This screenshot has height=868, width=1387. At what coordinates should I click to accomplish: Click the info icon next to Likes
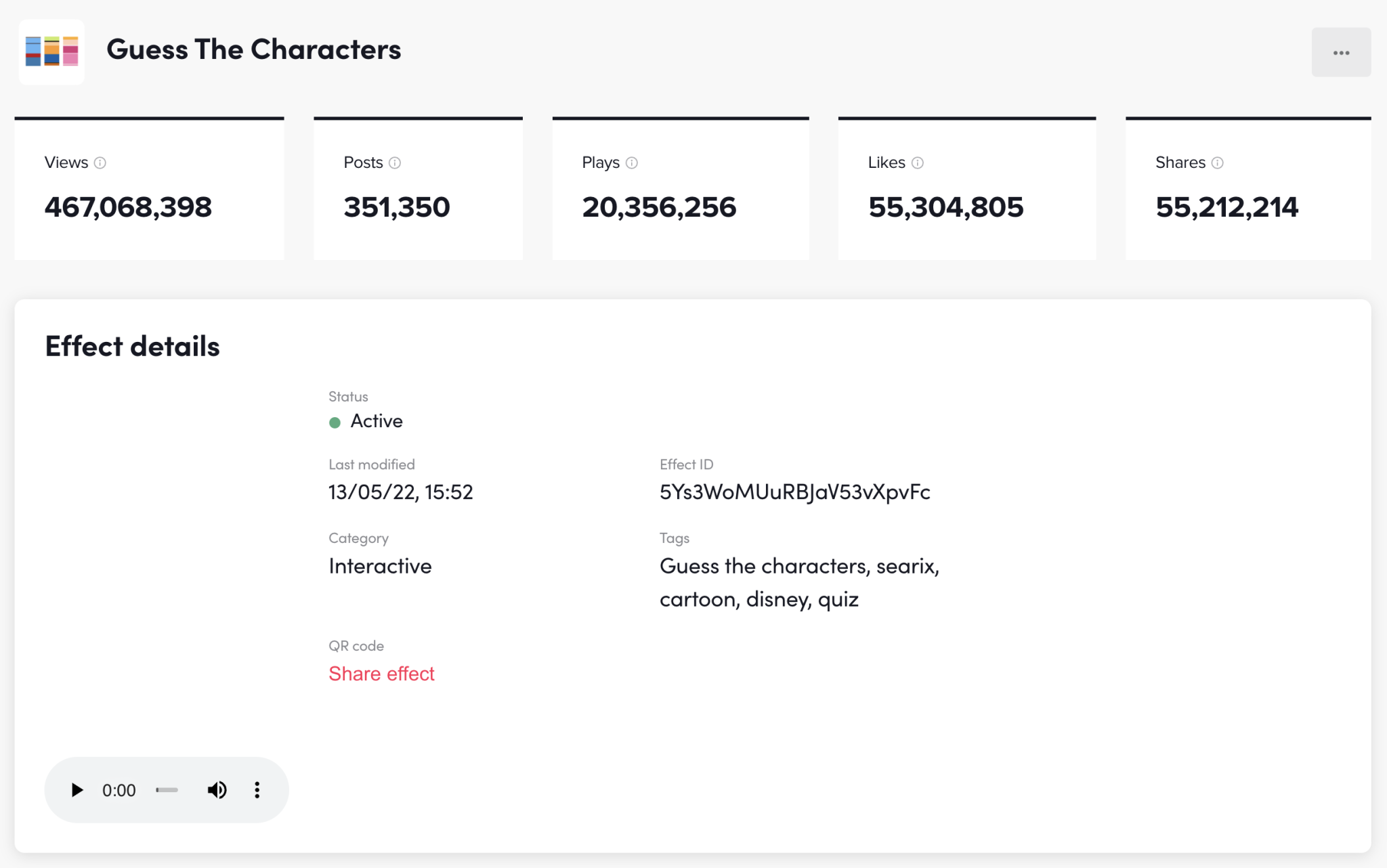coord(918,162)
